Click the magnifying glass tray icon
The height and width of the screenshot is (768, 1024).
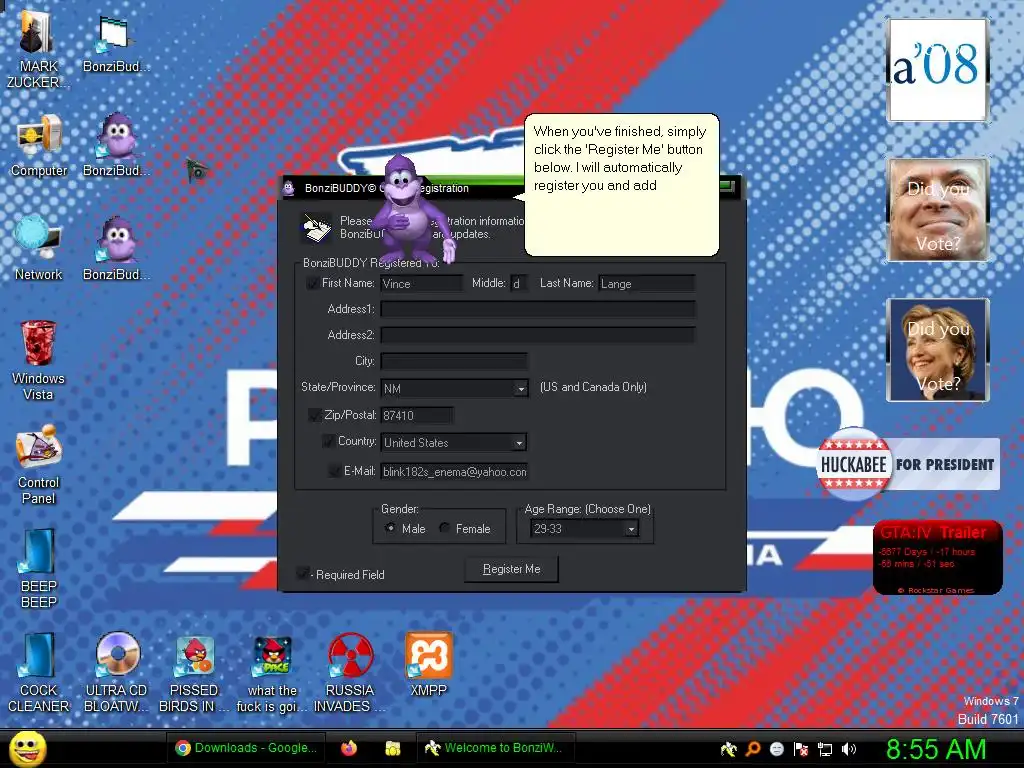[x=753, y=749]
